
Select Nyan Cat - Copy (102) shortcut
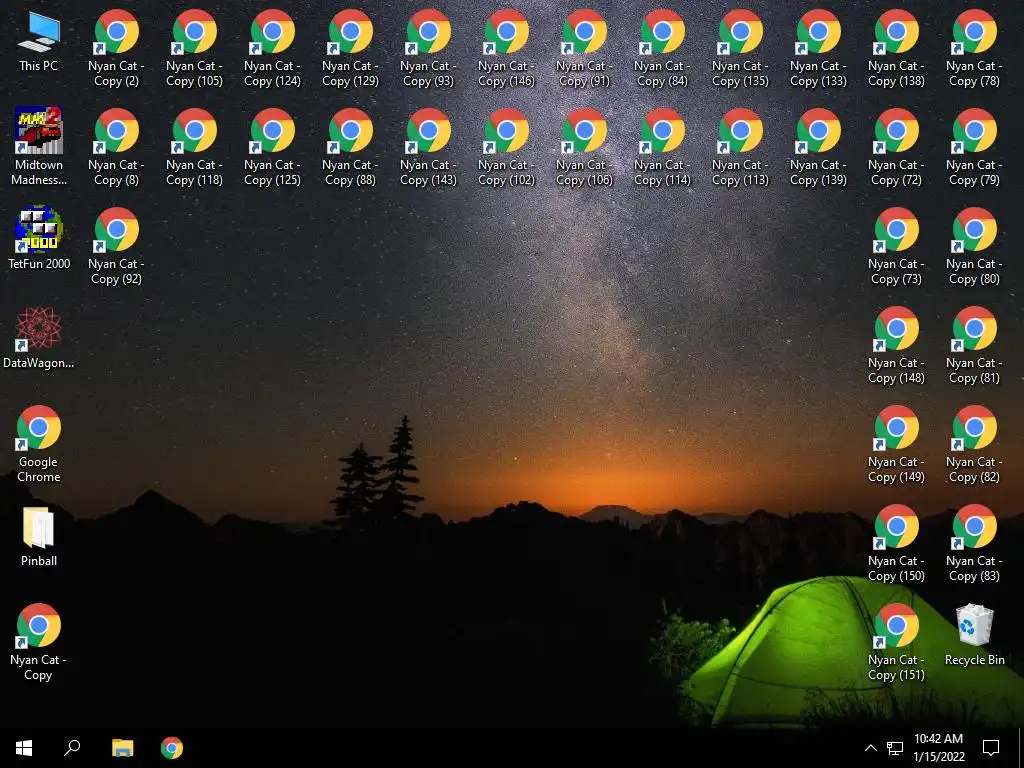[506, 148]
